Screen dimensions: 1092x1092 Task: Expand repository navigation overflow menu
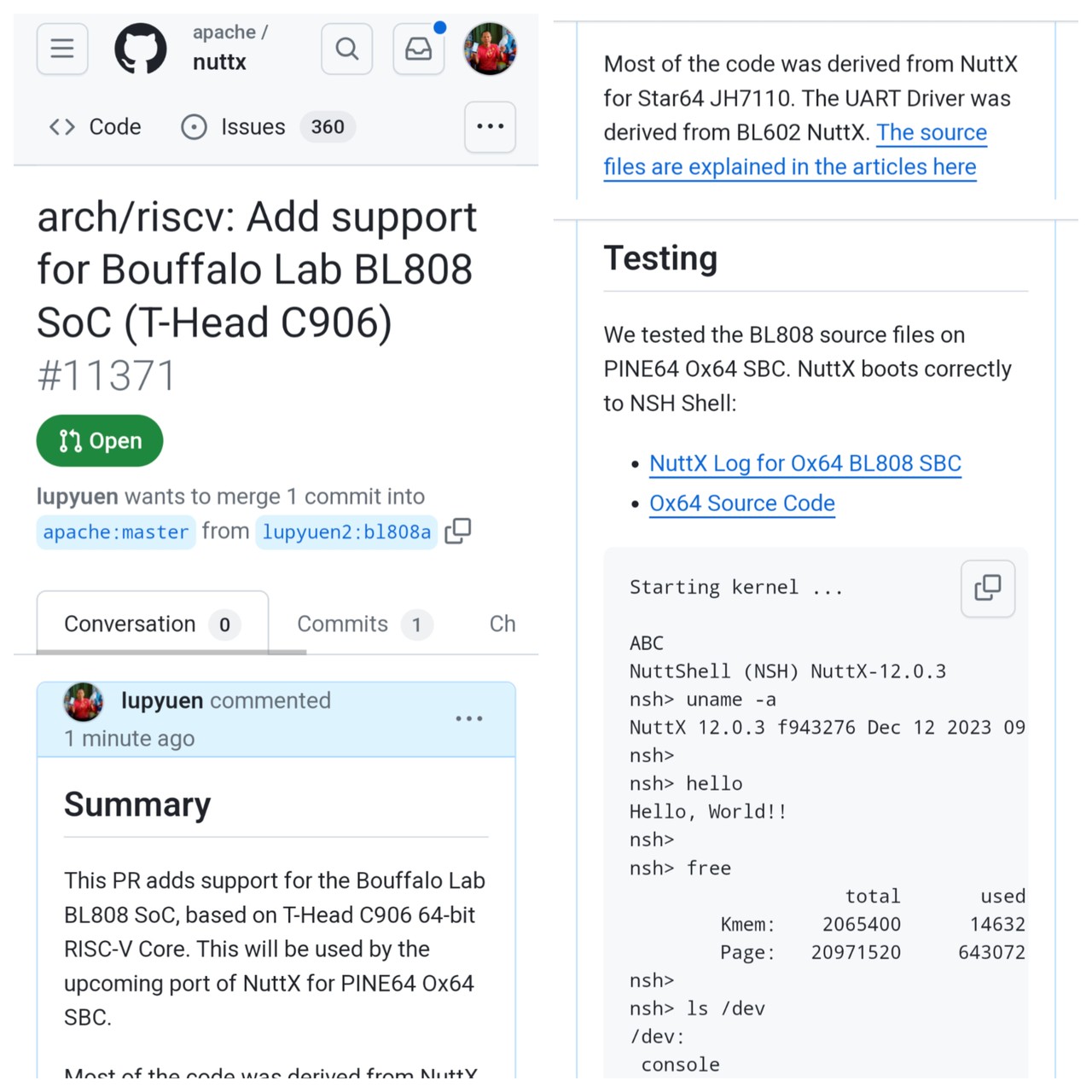(x=490, y=127)
